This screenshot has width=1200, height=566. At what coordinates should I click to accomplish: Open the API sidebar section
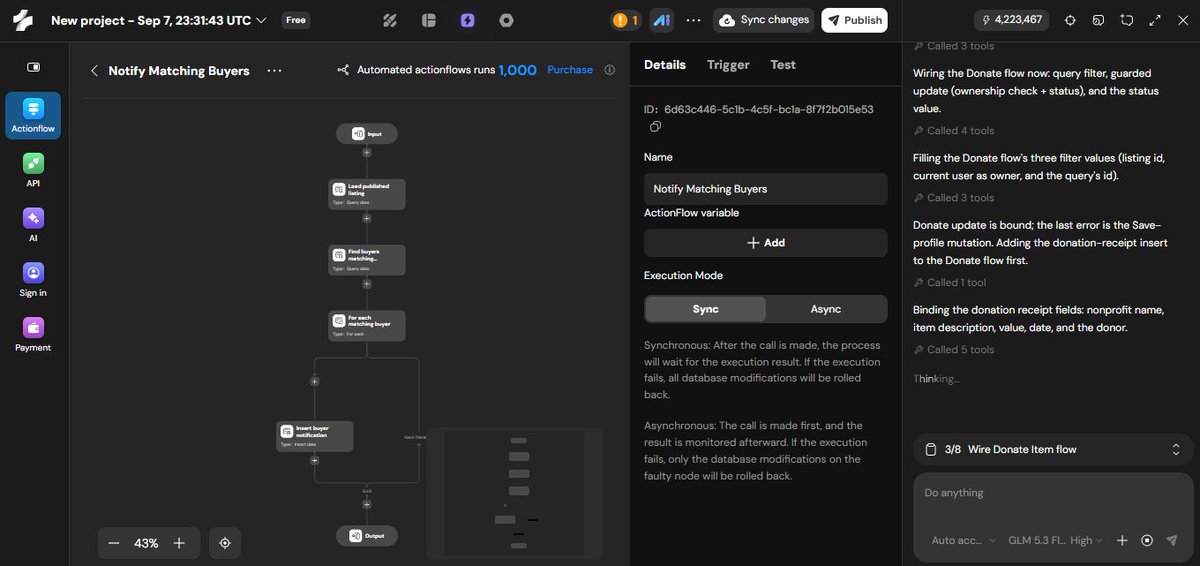pyautogui.click(x=33, y=169)
